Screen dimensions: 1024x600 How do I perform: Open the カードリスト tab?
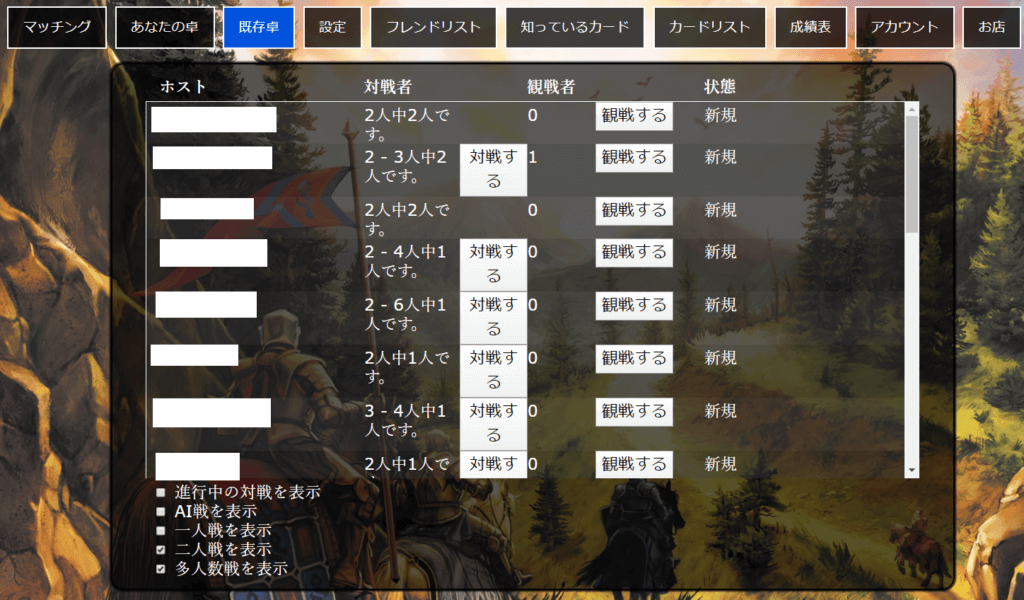click(x=710, y=27)
